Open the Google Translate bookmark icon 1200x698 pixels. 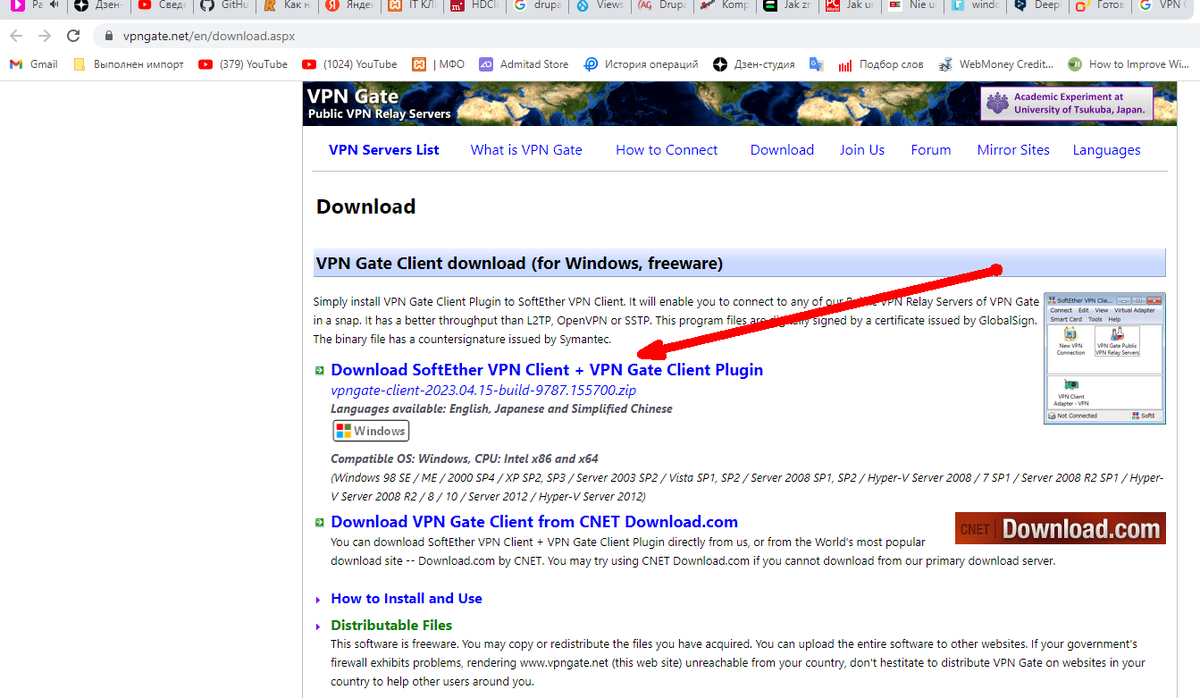[816, 64]
